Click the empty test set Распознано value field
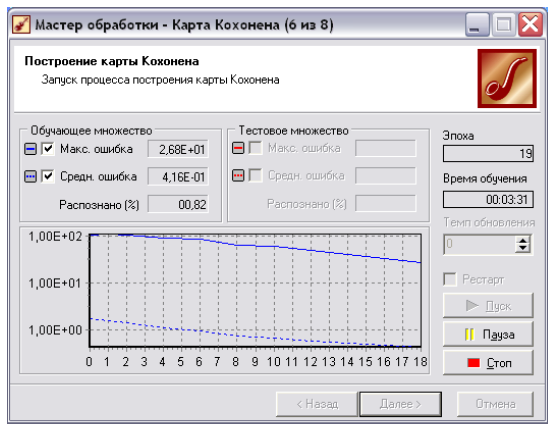Screen dimensions: 557x426 (385, 204)
